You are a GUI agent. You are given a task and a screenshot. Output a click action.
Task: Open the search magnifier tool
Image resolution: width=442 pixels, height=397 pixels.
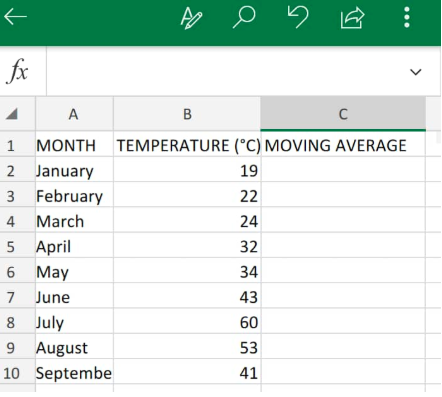point(244,17)
